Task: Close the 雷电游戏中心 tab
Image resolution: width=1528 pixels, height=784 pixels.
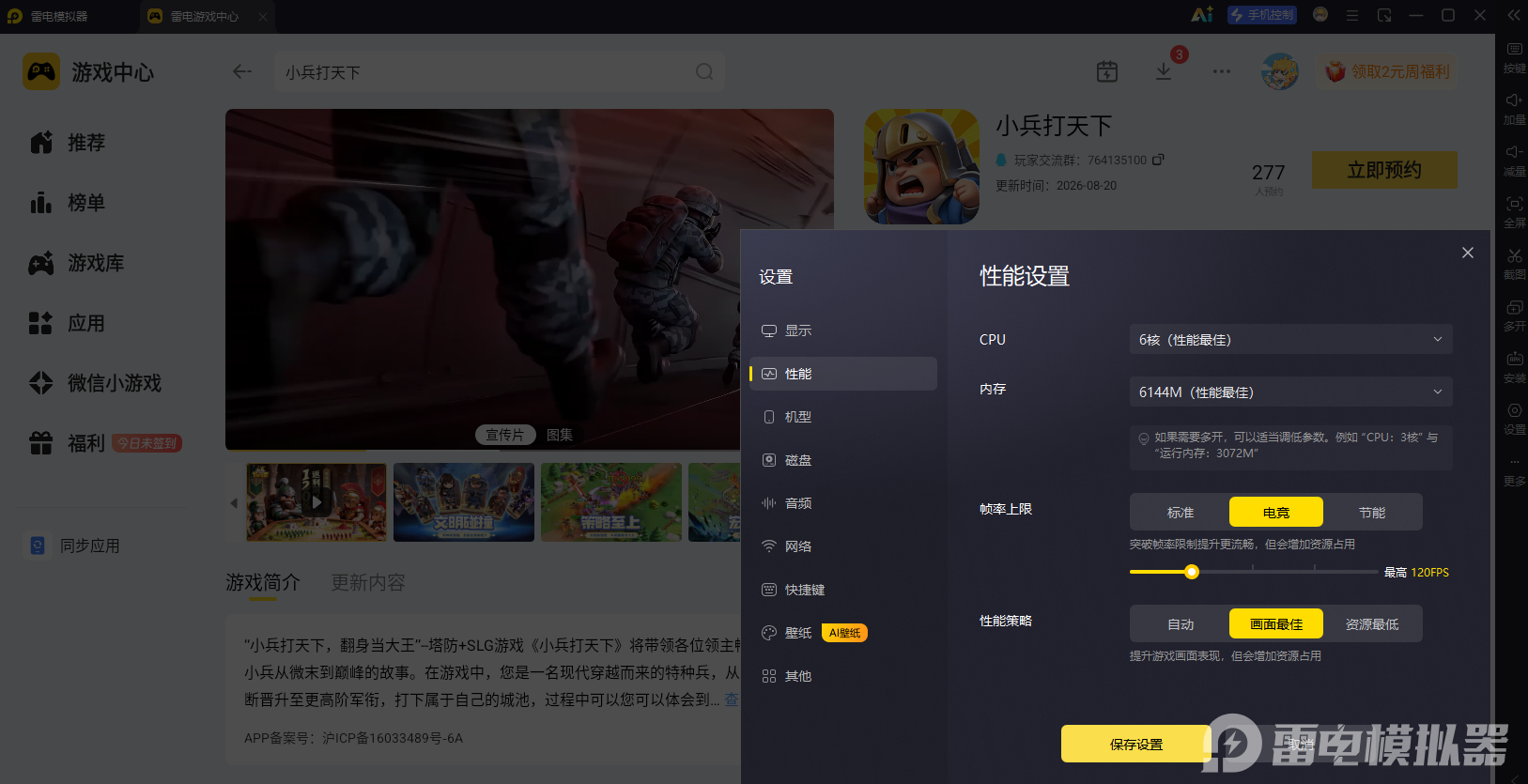Action: pos(263,16)
